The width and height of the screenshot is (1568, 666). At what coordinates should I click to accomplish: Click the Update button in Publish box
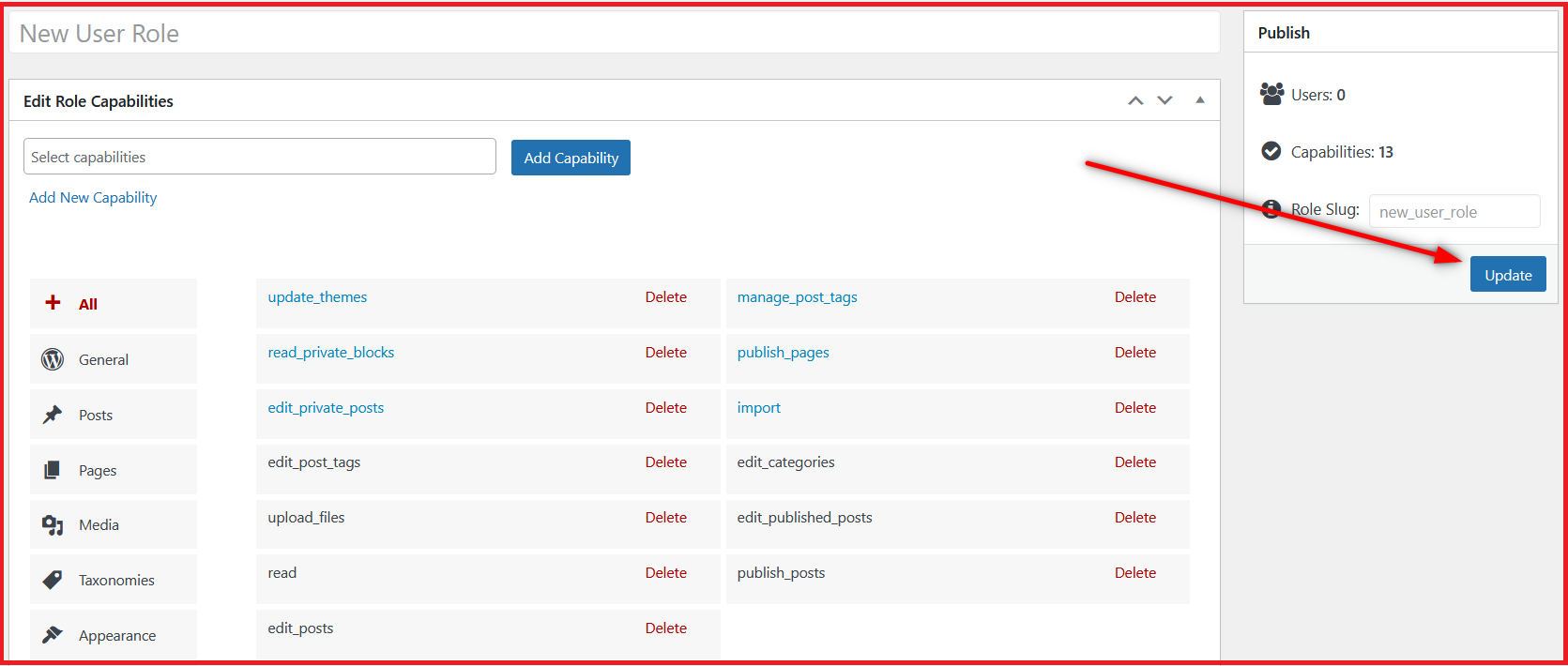coord(1507,275)
